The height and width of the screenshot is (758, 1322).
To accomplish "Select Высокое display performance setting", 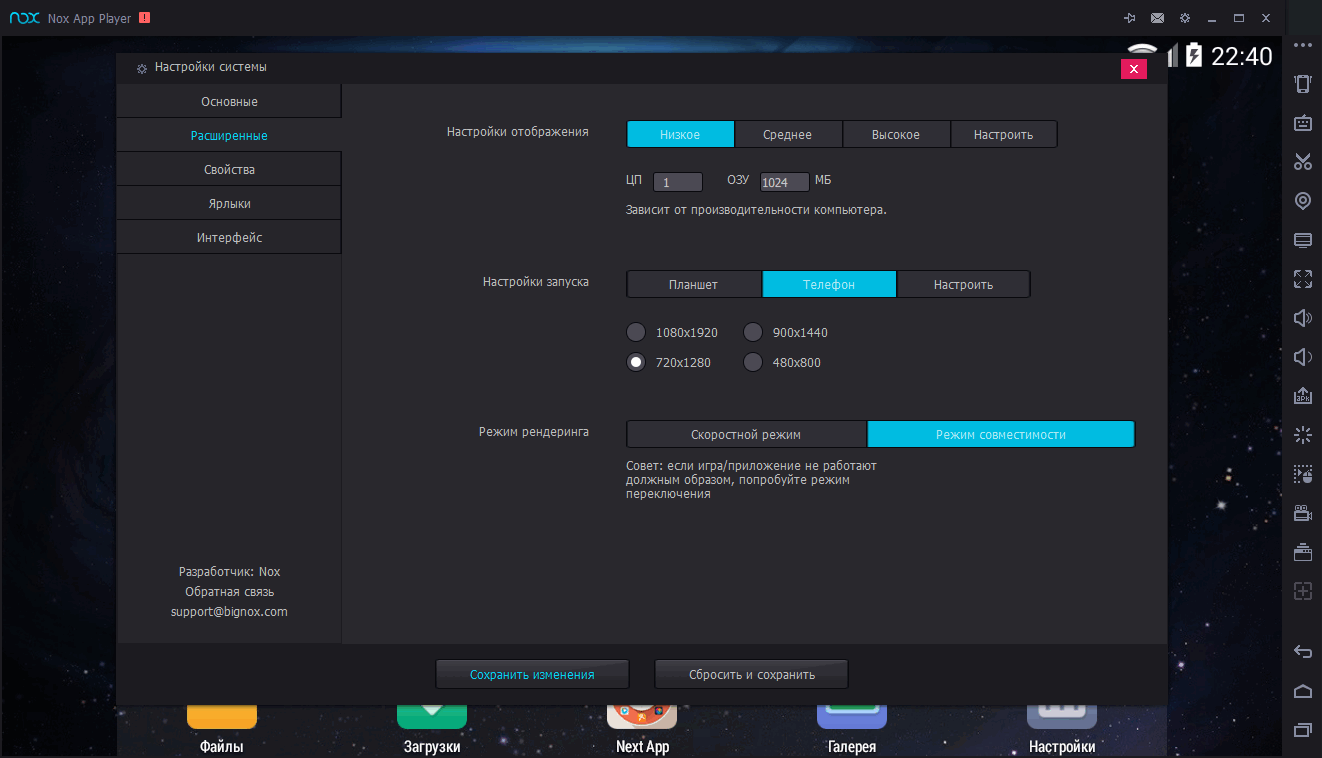I will click(x=896, y=134).
